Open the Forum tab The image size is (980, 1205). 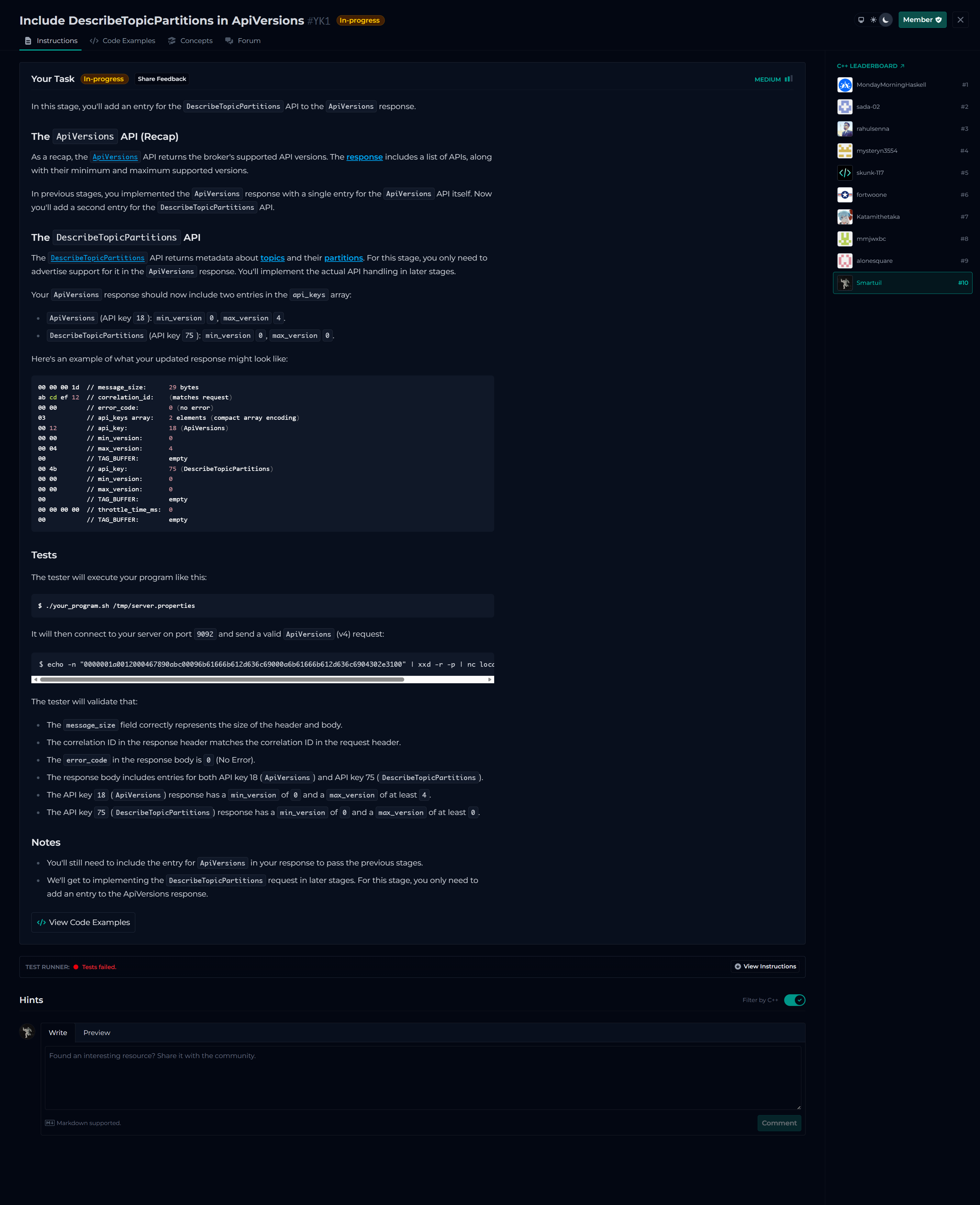tap(243, 41)
